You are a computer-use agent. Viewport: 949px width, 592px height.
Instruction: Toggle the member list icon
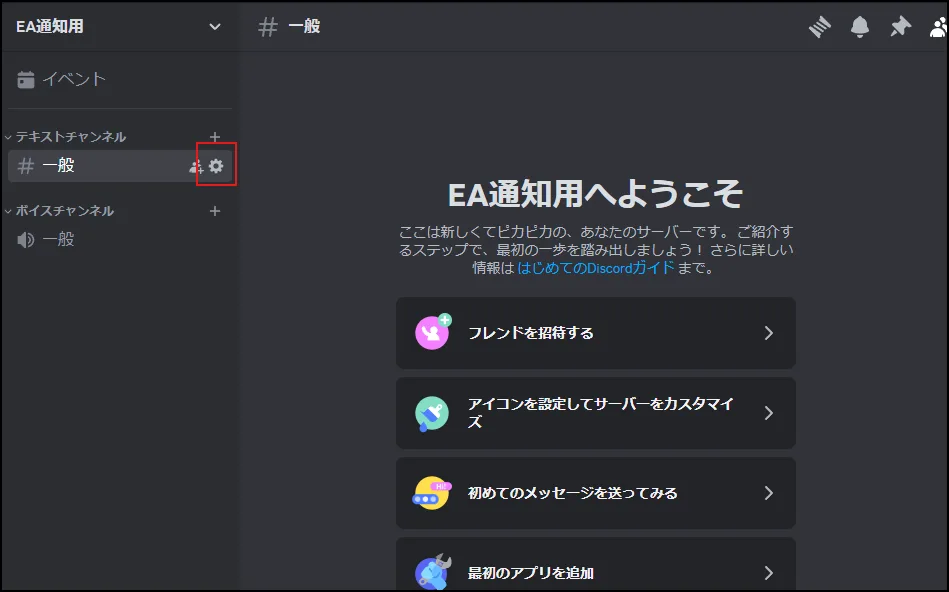(x=939, y=27)
